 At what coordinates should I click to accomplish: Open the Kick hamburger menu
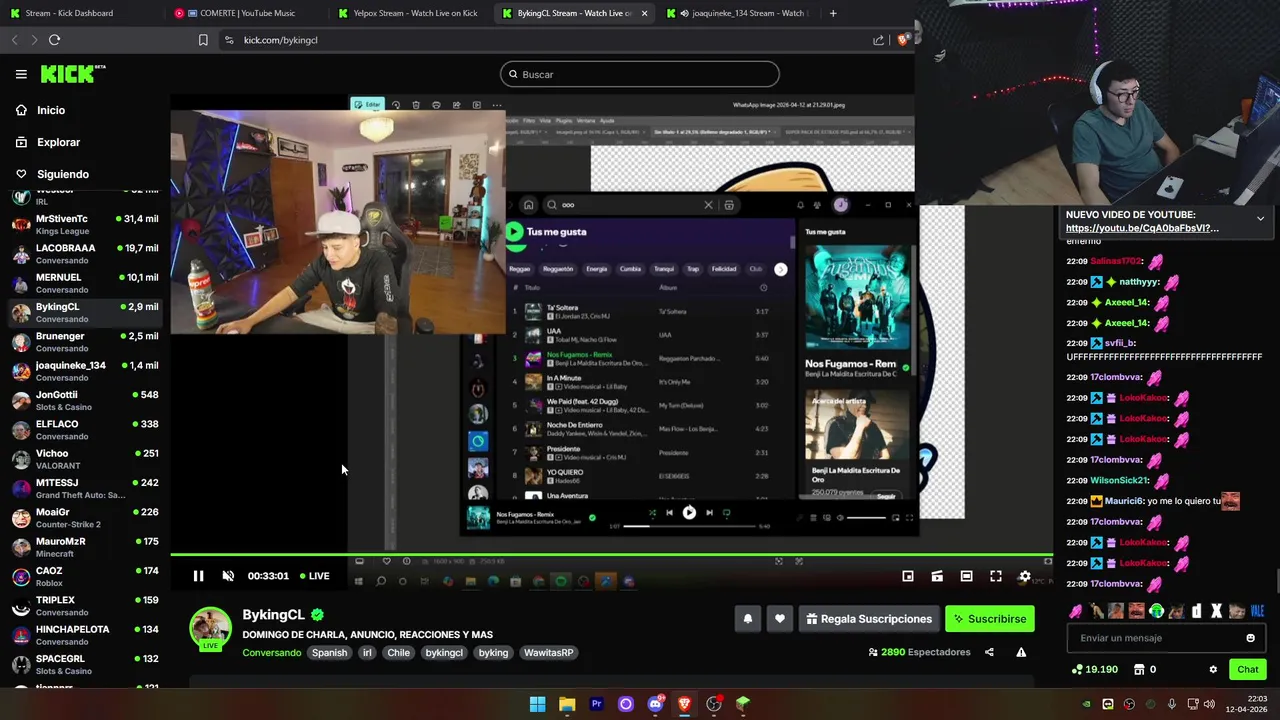pos(21,74)
